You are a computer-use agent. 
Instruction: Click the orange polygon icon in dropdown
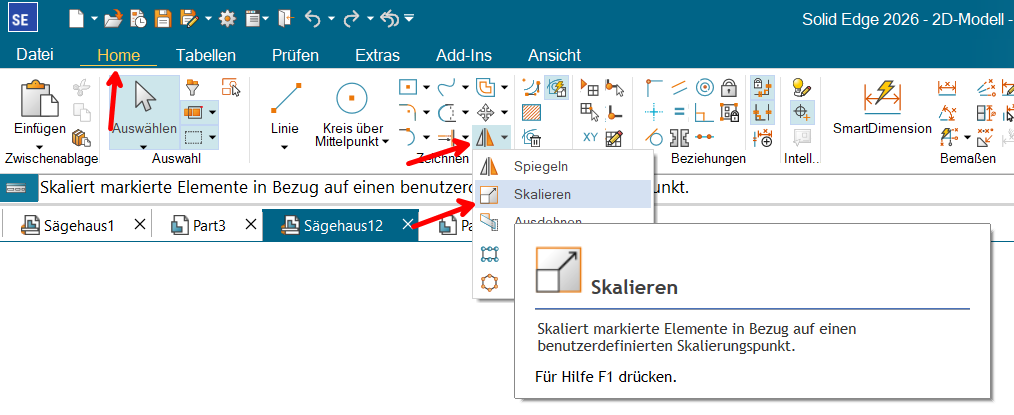pyautogui.click(x=490, y=282)
